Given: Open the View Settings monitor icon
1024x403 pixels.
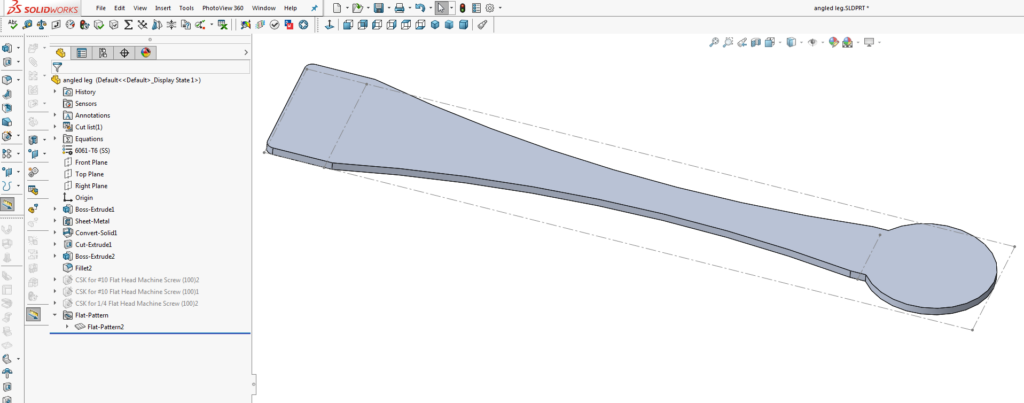Looking at the screenshot, I should [x=869, y=42].
